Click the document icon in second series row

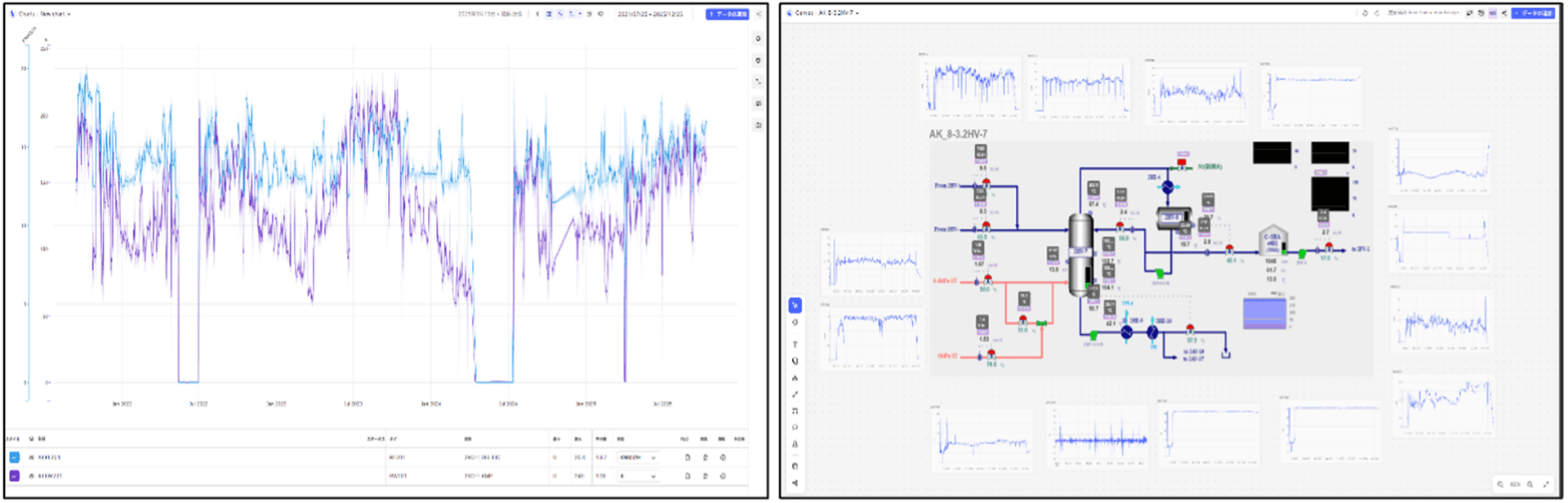pos(688,475)
